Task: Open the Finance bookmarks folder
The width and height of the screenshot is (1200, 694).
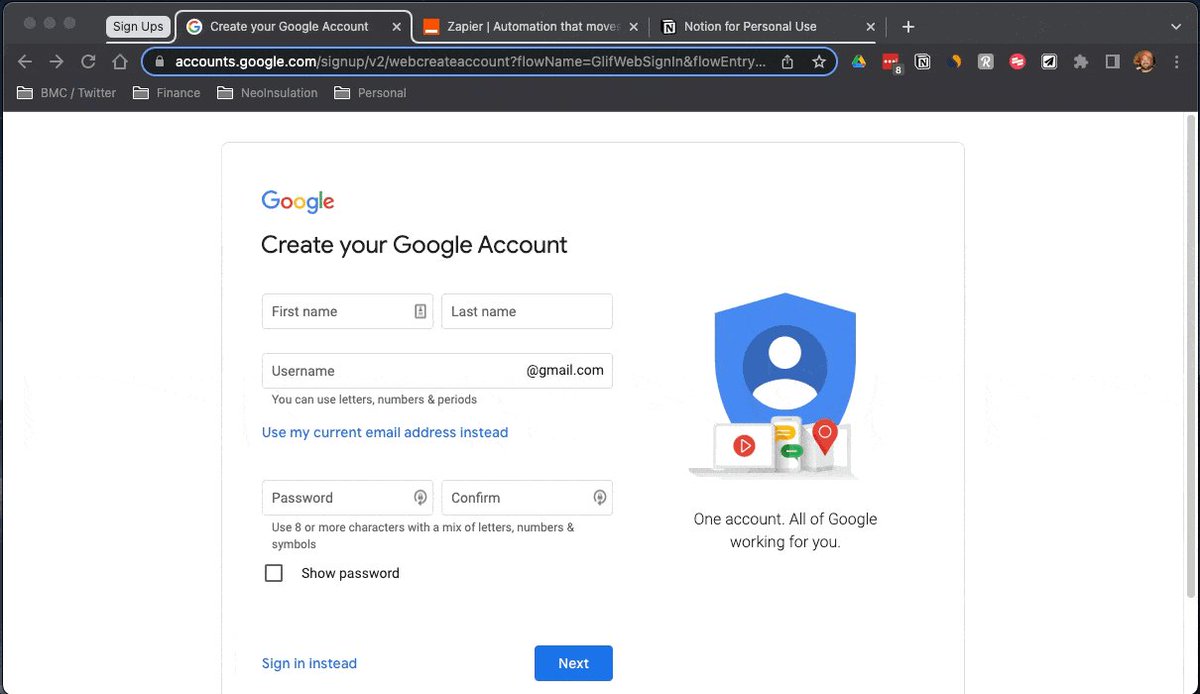Action: click(x=167, y=93)
